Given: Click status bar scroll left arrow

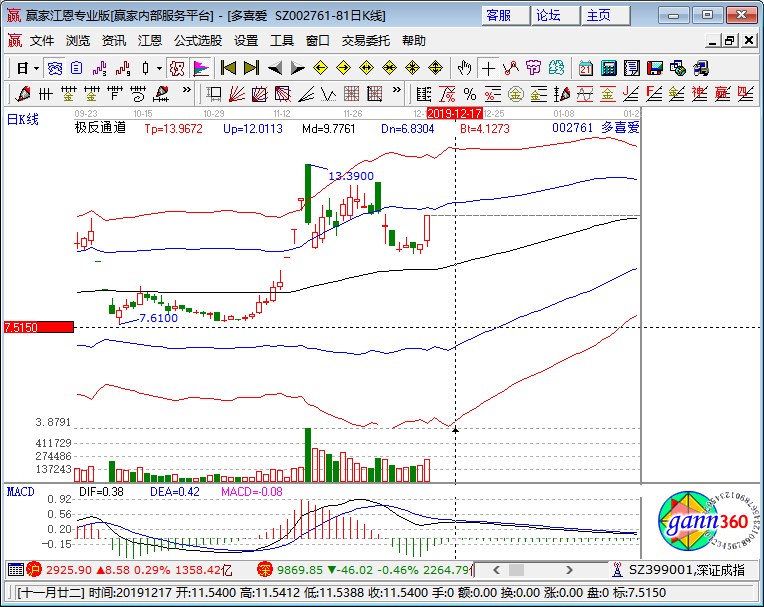Looking at the screenshot, I should (496, 569).
